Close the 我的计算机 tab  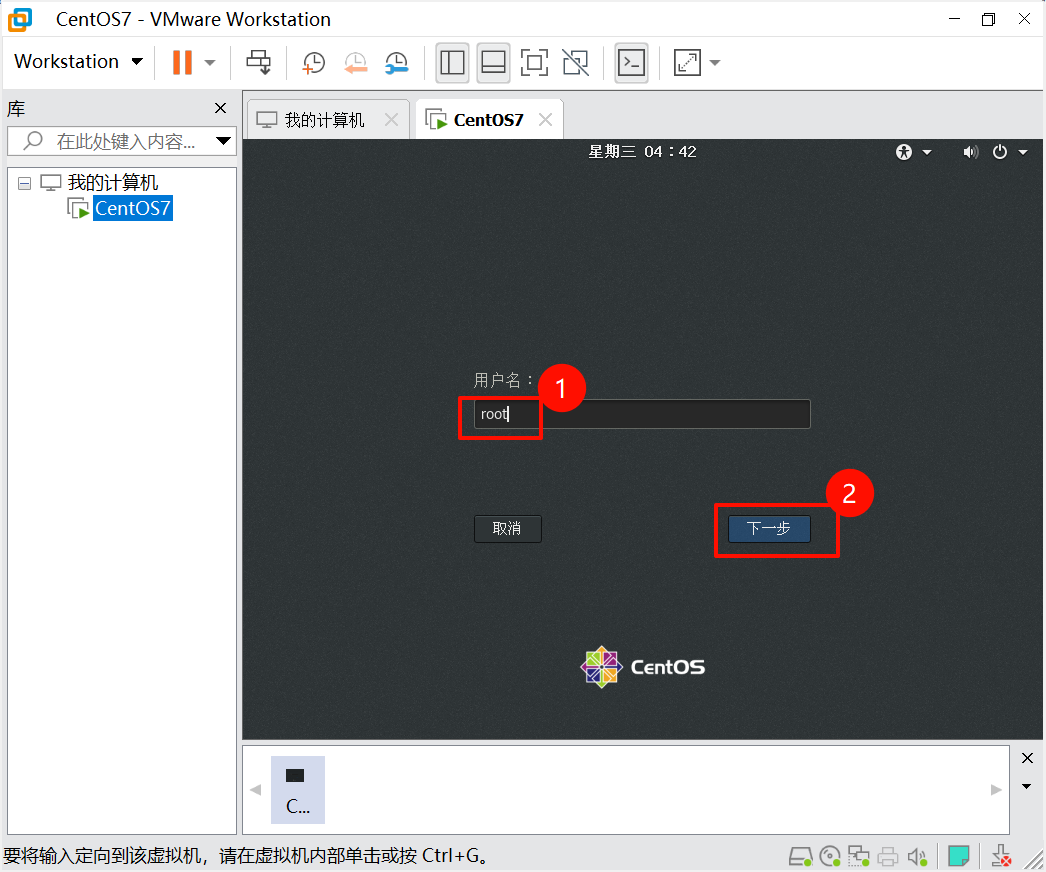[392, 120]
